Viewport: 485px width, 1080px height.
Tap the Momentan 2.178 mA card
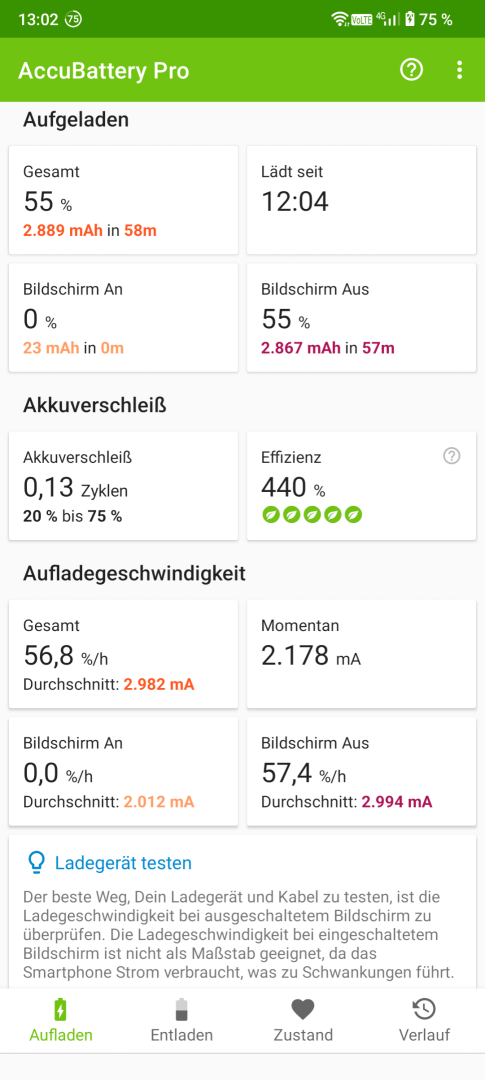coord(361,654)
